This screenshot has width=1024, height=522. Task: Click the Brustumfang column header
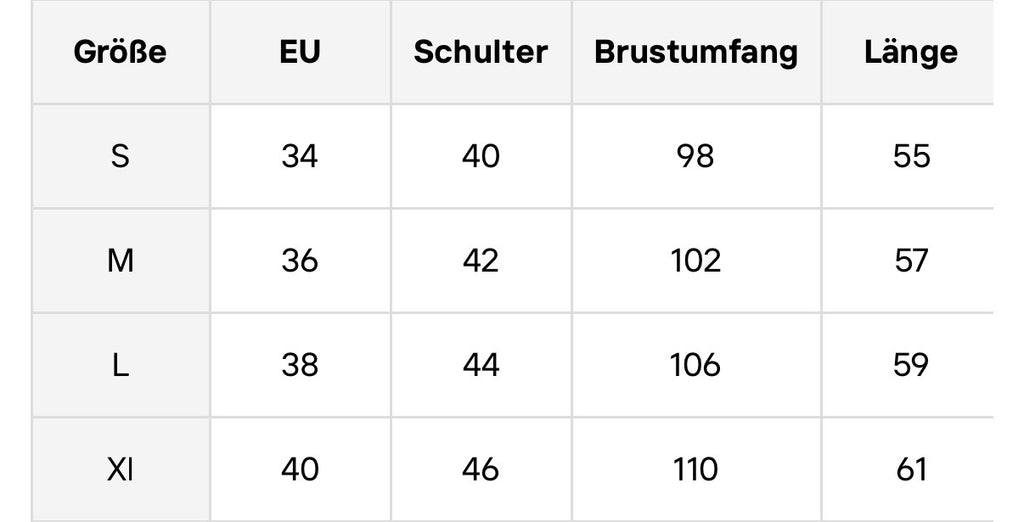pos(696,52)
